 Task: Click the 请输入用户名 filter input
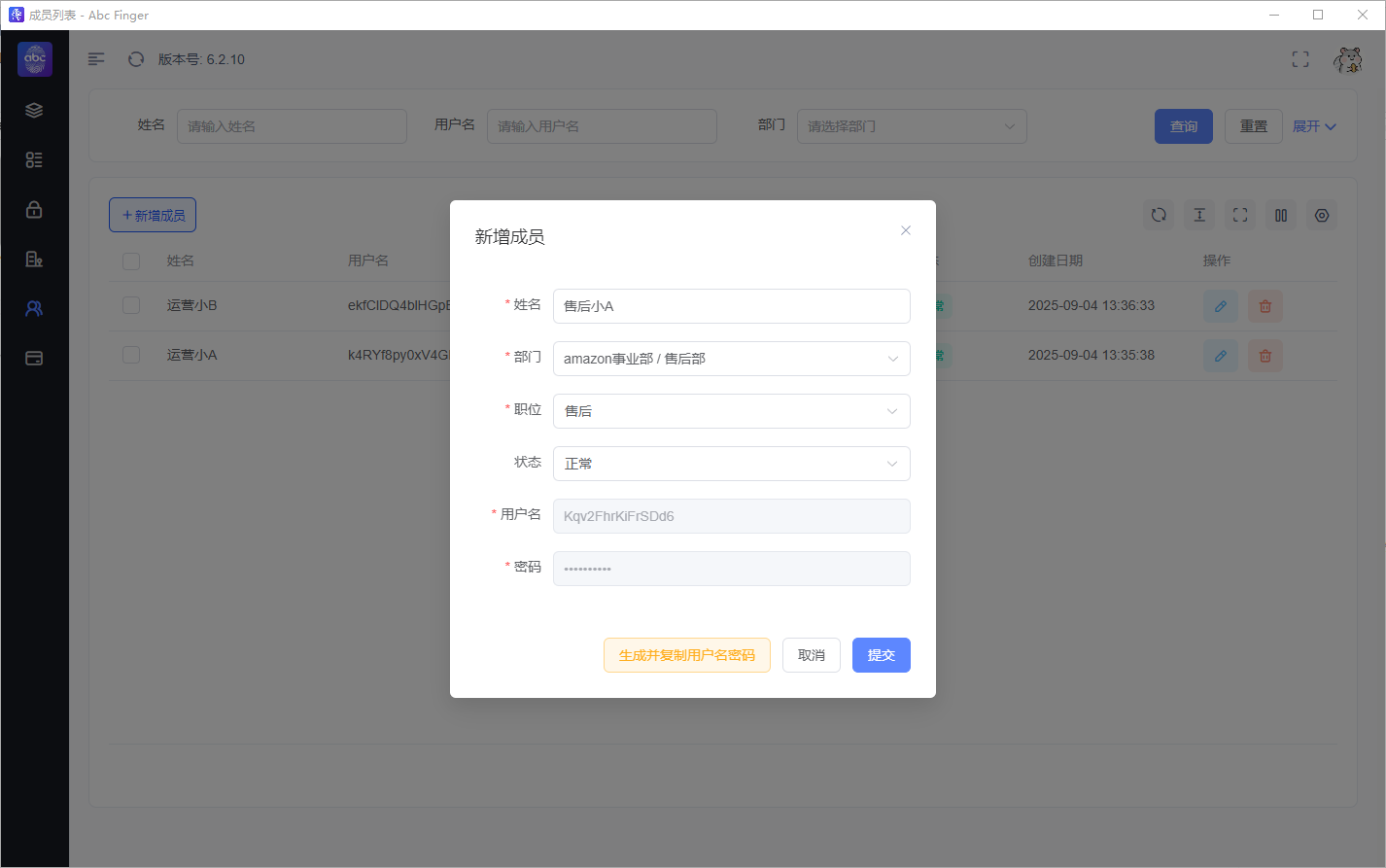[602, 126]
